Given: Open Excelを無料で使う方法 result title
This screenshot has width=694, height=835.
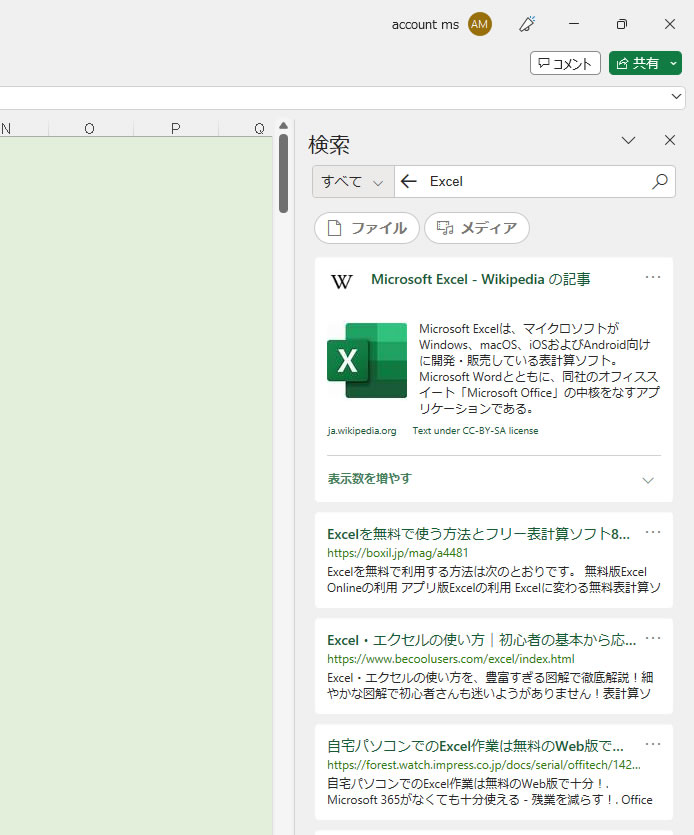Looking at the screenshot, I should pos(478,534).
